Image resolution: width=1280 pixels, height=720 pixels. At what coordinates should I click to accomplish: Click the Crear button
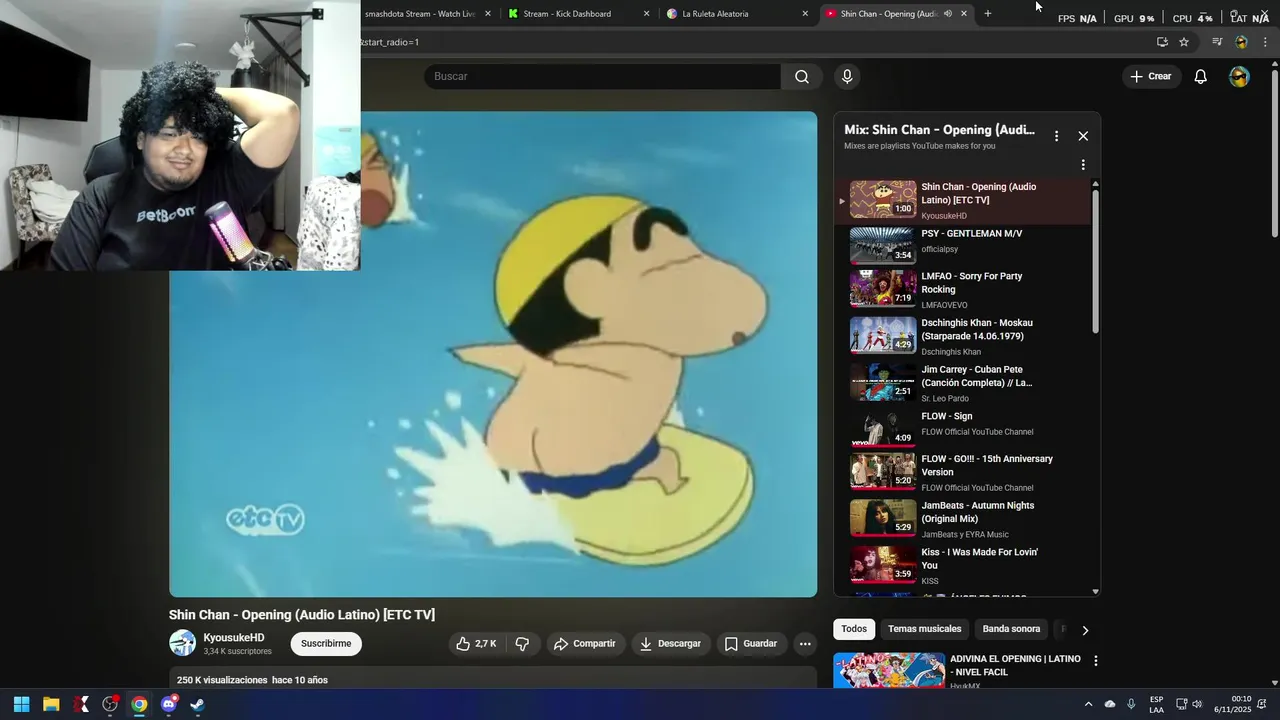[1150, 77]
